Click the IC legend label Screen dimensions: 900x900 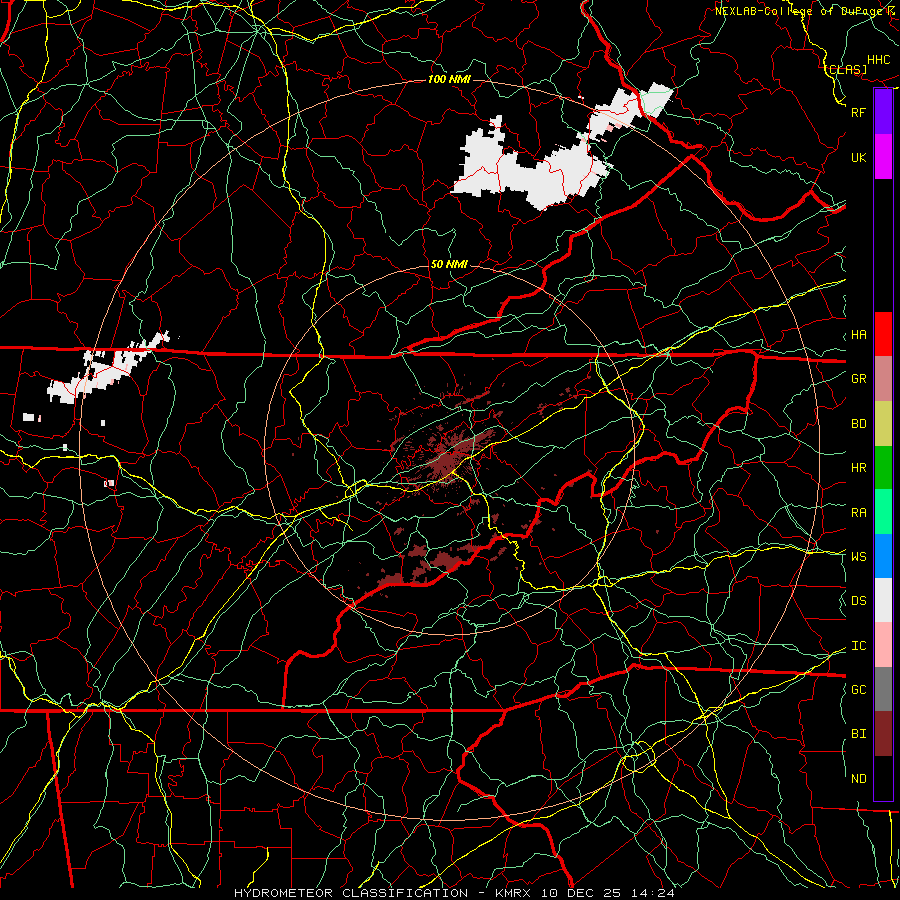pyautogui.click(x=859, y=645)
